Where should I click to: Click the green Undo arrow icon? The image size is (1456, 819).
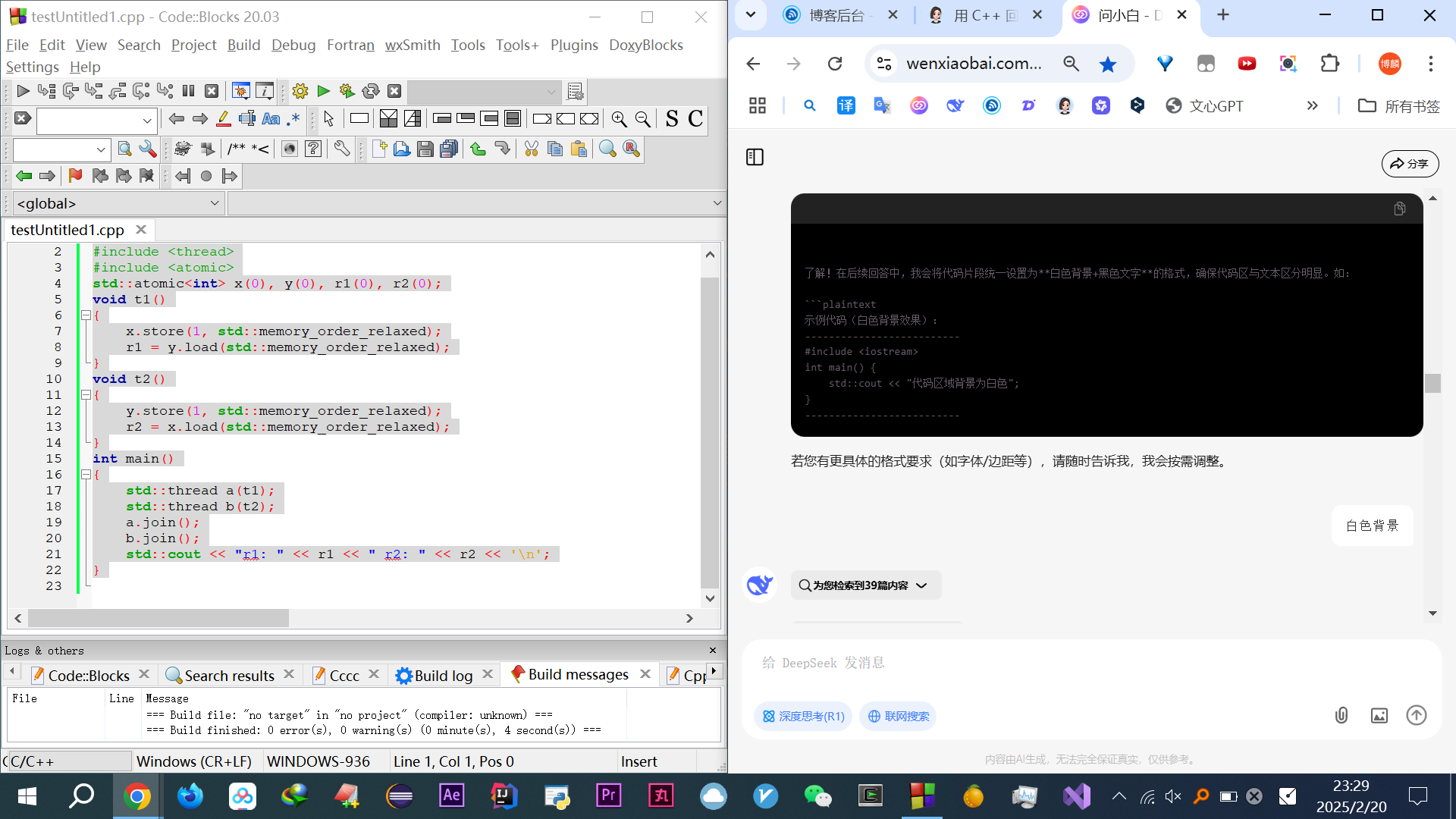pyautogui.click(x=478, y=149)
